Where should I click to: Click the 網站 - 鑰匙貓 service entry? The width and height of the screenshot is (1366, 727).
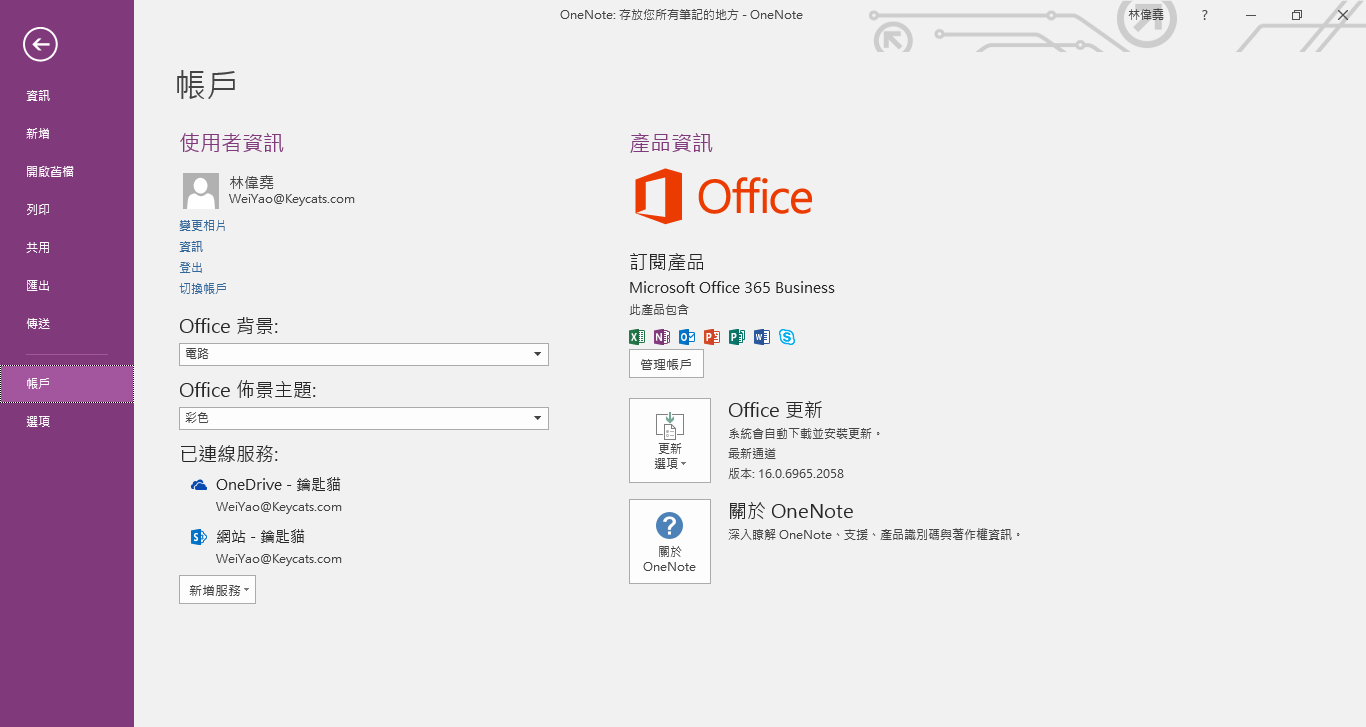point(260,537)
